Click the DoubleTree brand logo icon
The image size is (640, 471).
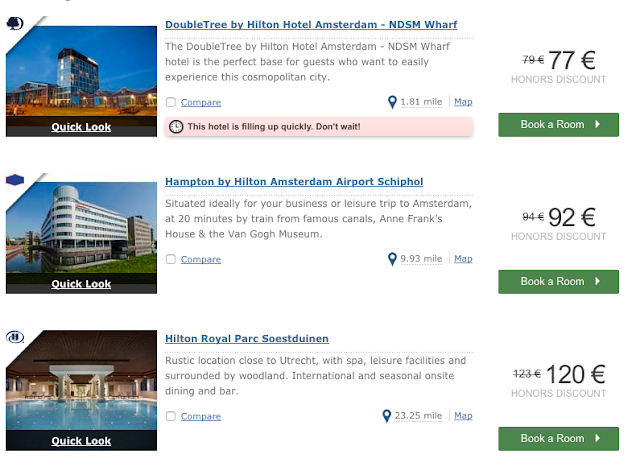[15, 23]
